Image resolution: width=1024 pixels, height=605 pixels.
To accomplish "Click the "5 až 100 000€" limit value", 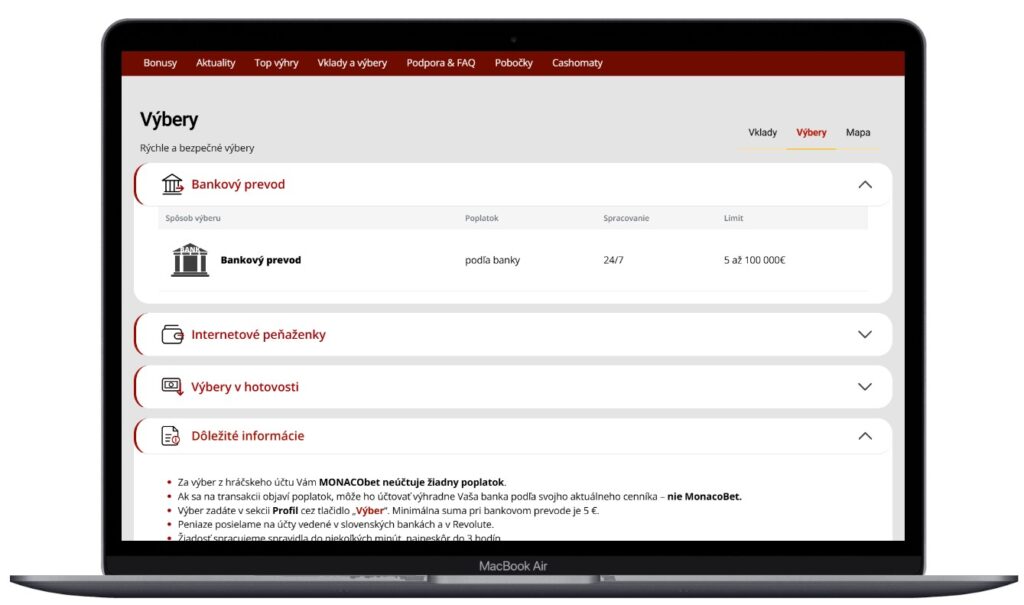I will (754, 260).
